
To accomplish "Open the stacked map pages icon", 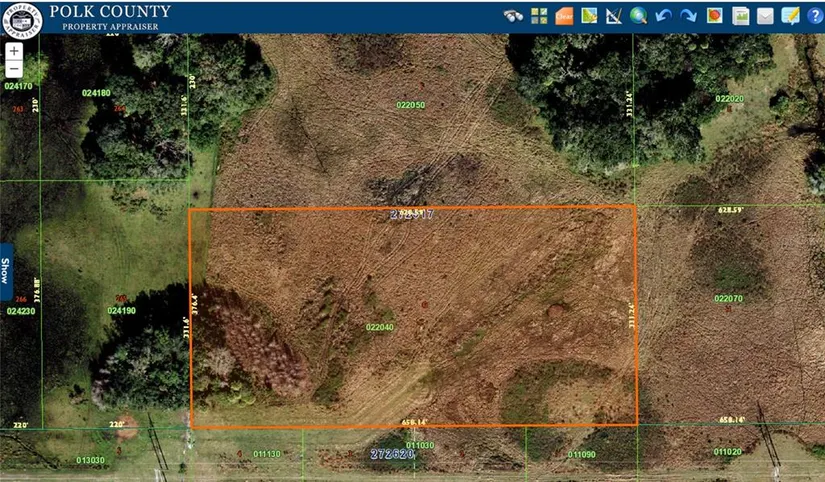I will (x=740, y=16).
